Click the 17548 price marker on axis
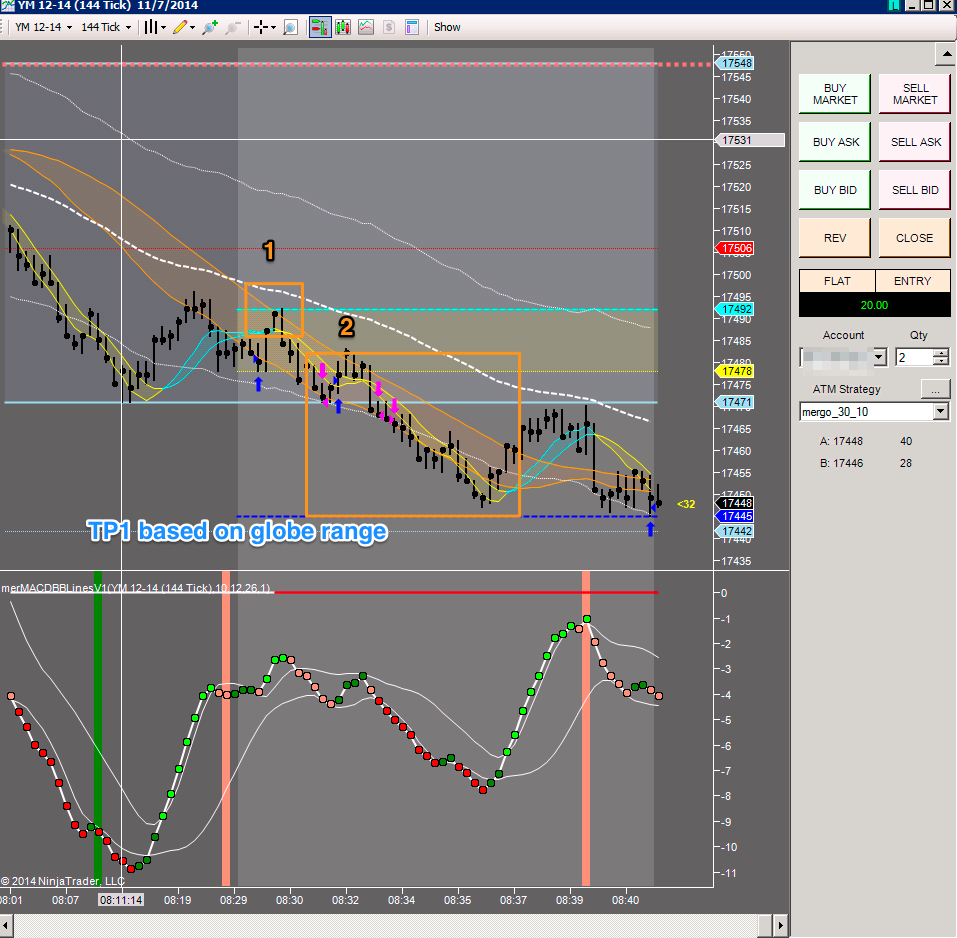 735,63
